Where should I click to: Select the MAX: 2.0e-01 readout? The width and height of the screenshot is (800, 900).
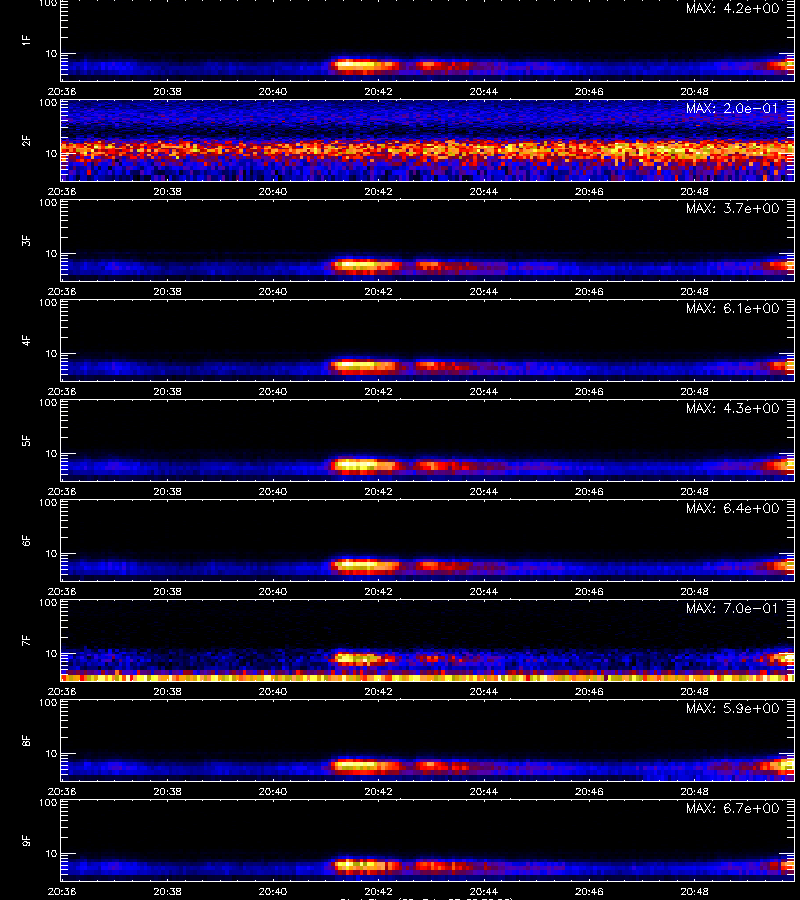click(x=732, y=108)
